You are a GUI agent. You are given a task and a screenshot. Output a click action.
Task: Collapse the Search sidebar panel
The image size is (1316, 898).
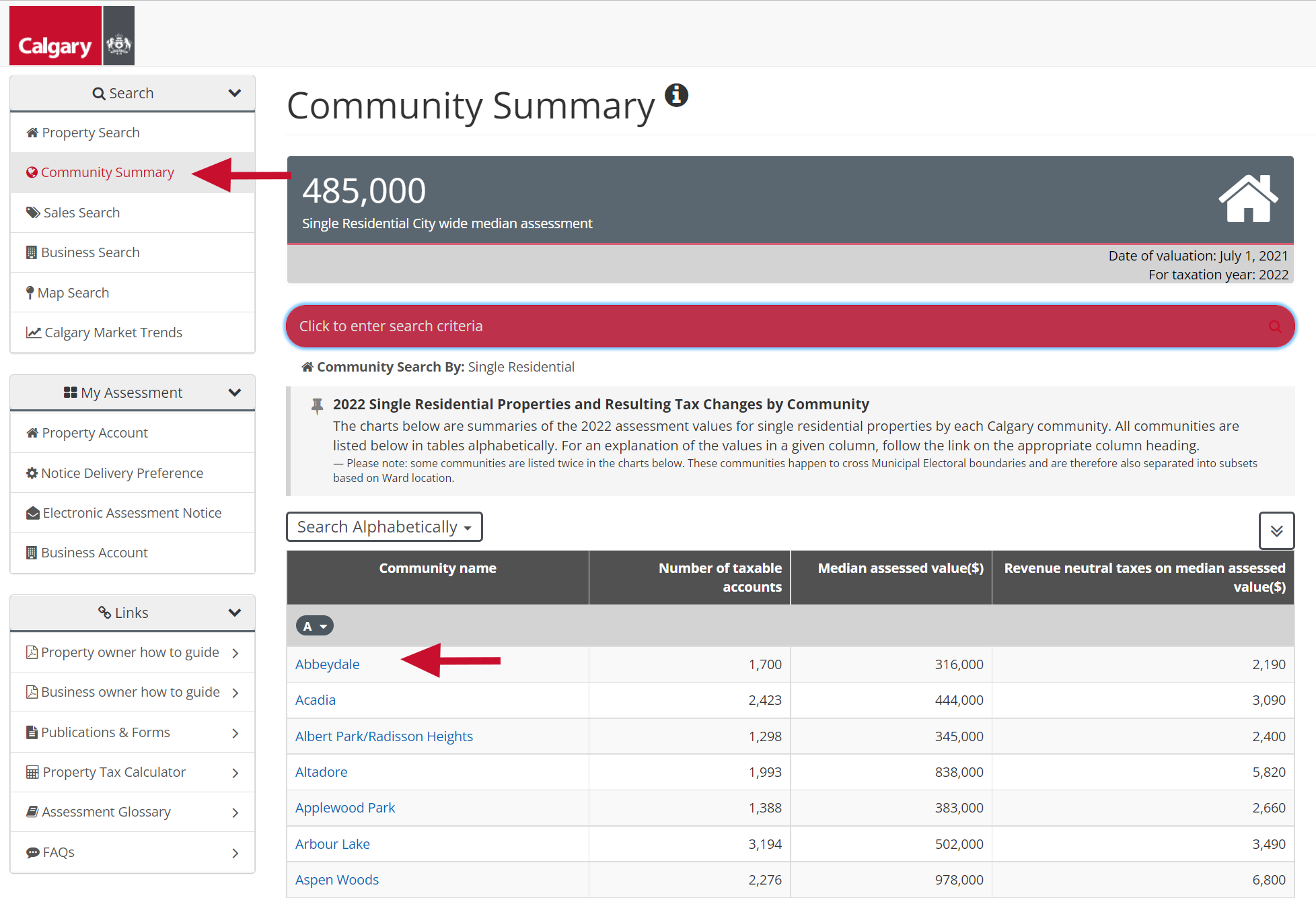point(234,93)
